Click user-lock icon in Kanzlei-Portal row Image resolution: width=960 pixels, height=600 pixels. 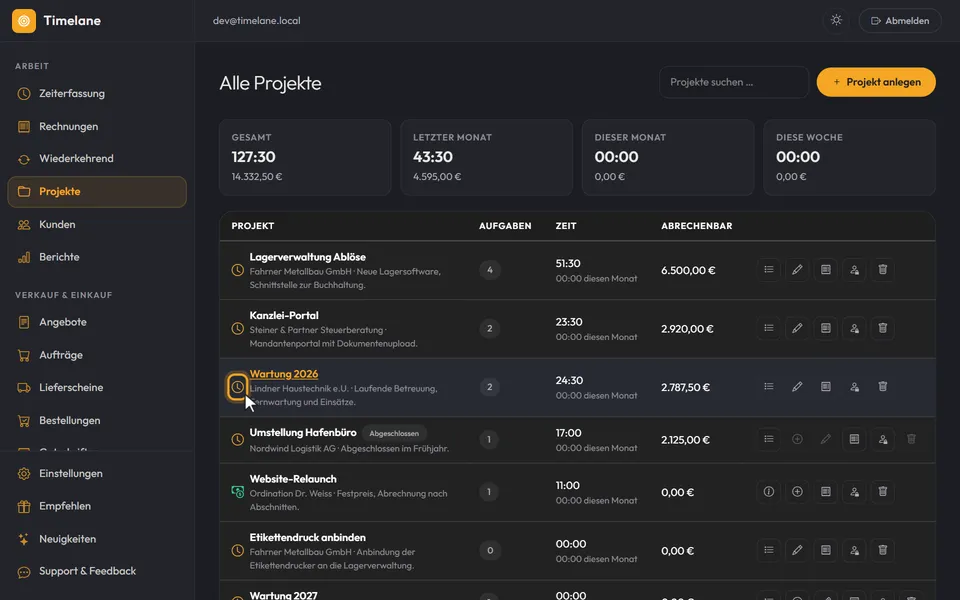854,329
